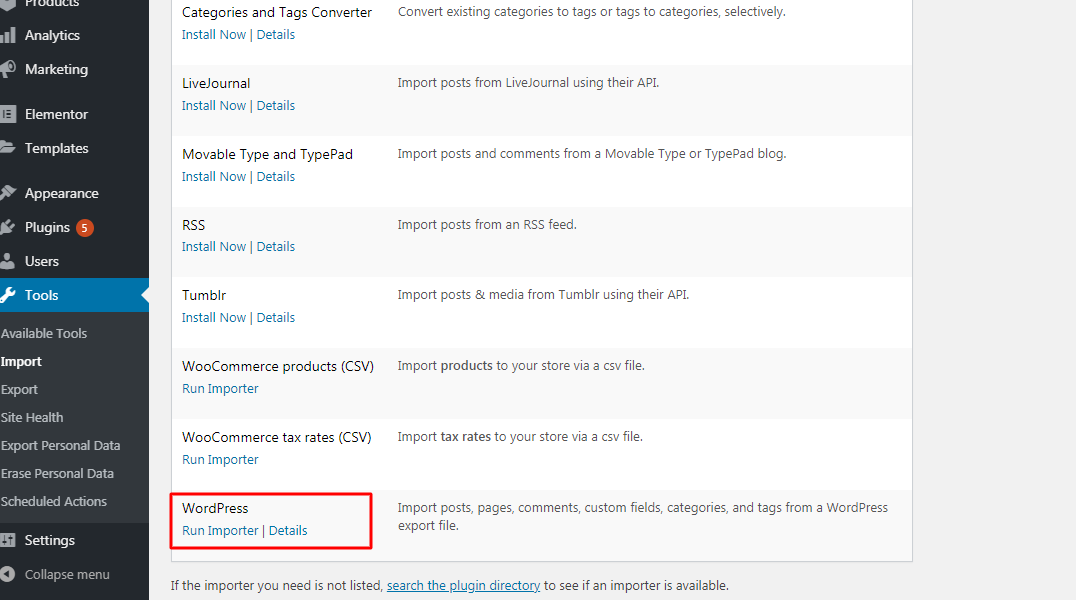Click the Tools wrench icon

click(8, 295)
